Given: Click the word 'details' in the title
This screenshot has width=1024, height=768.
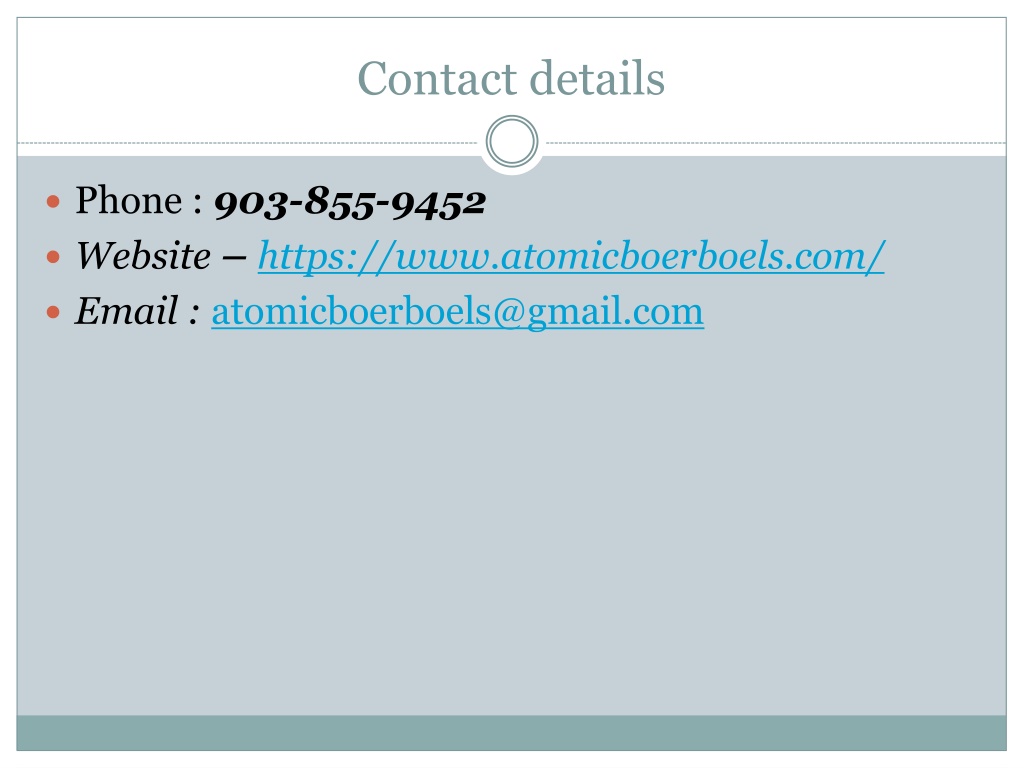Looking at the screenshot, I should pyautogui.click(x=597, y=78).
